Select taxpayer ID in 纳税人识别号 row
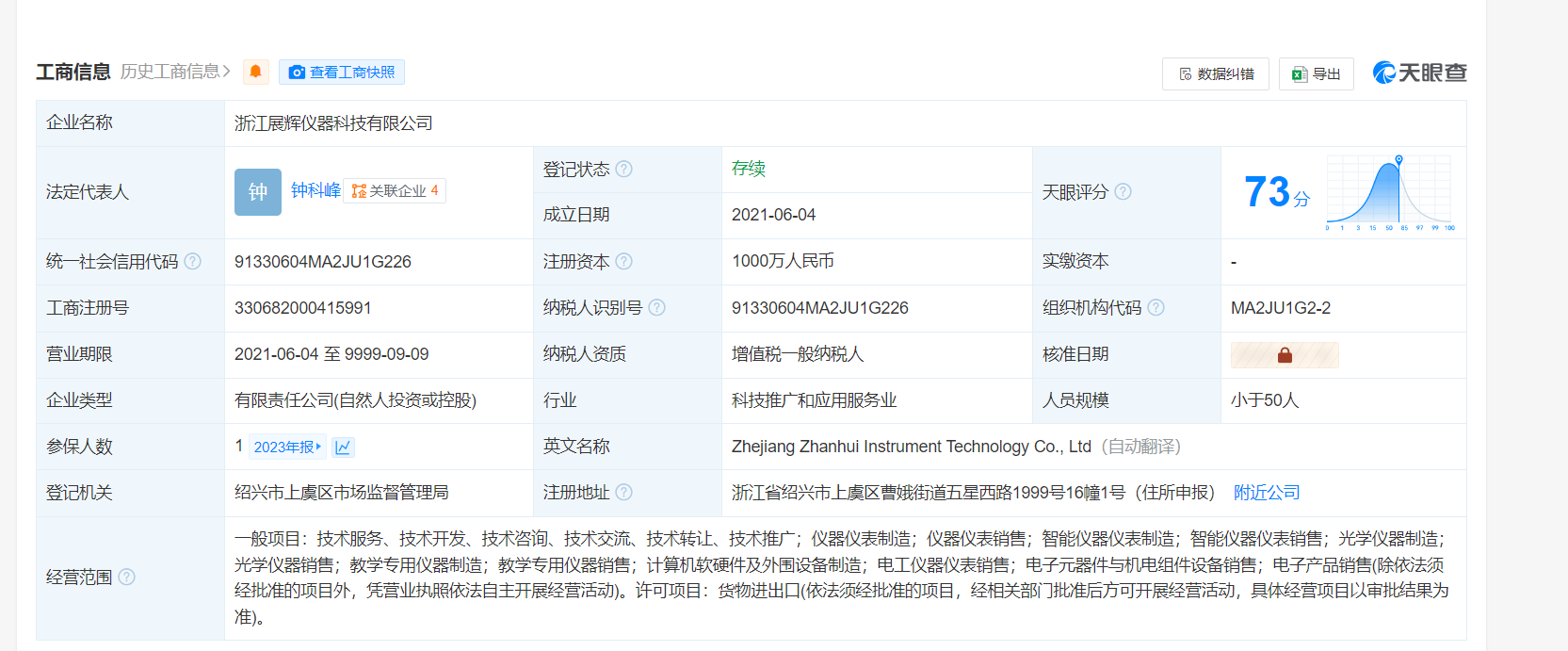Screen dimensions: 1568x651 [x=820, y=308]
